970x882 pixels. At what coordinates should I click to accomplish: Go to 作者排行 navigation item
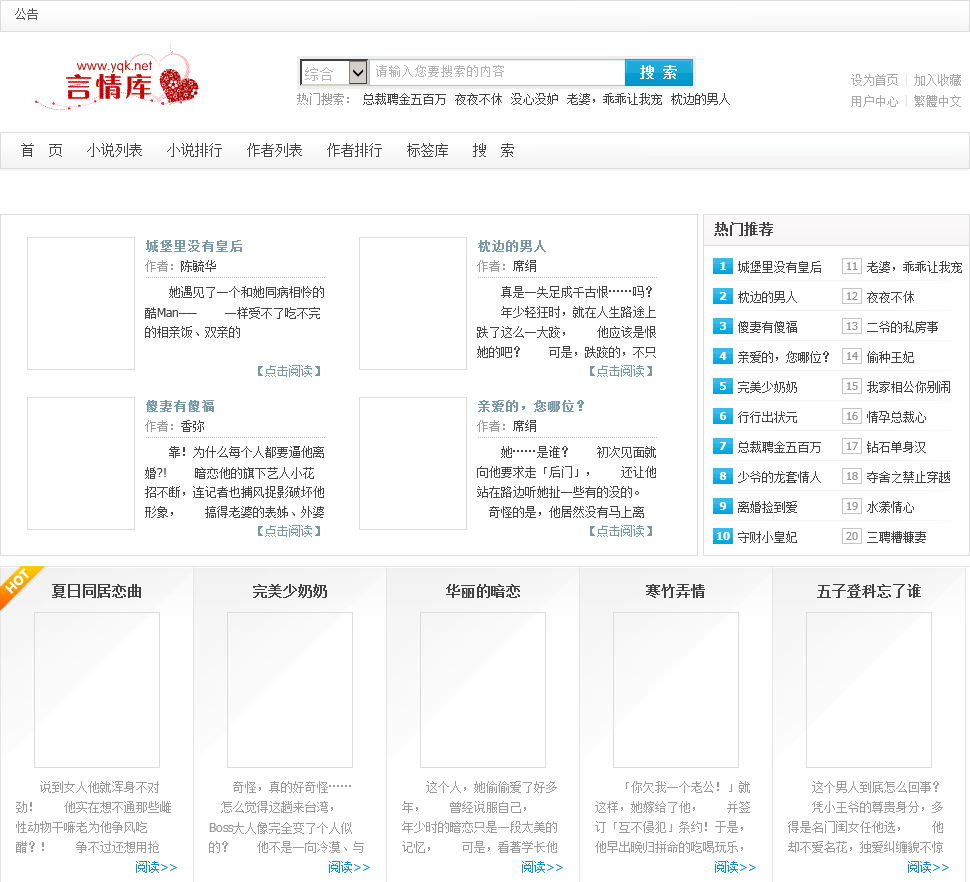(x=354, y=151)
